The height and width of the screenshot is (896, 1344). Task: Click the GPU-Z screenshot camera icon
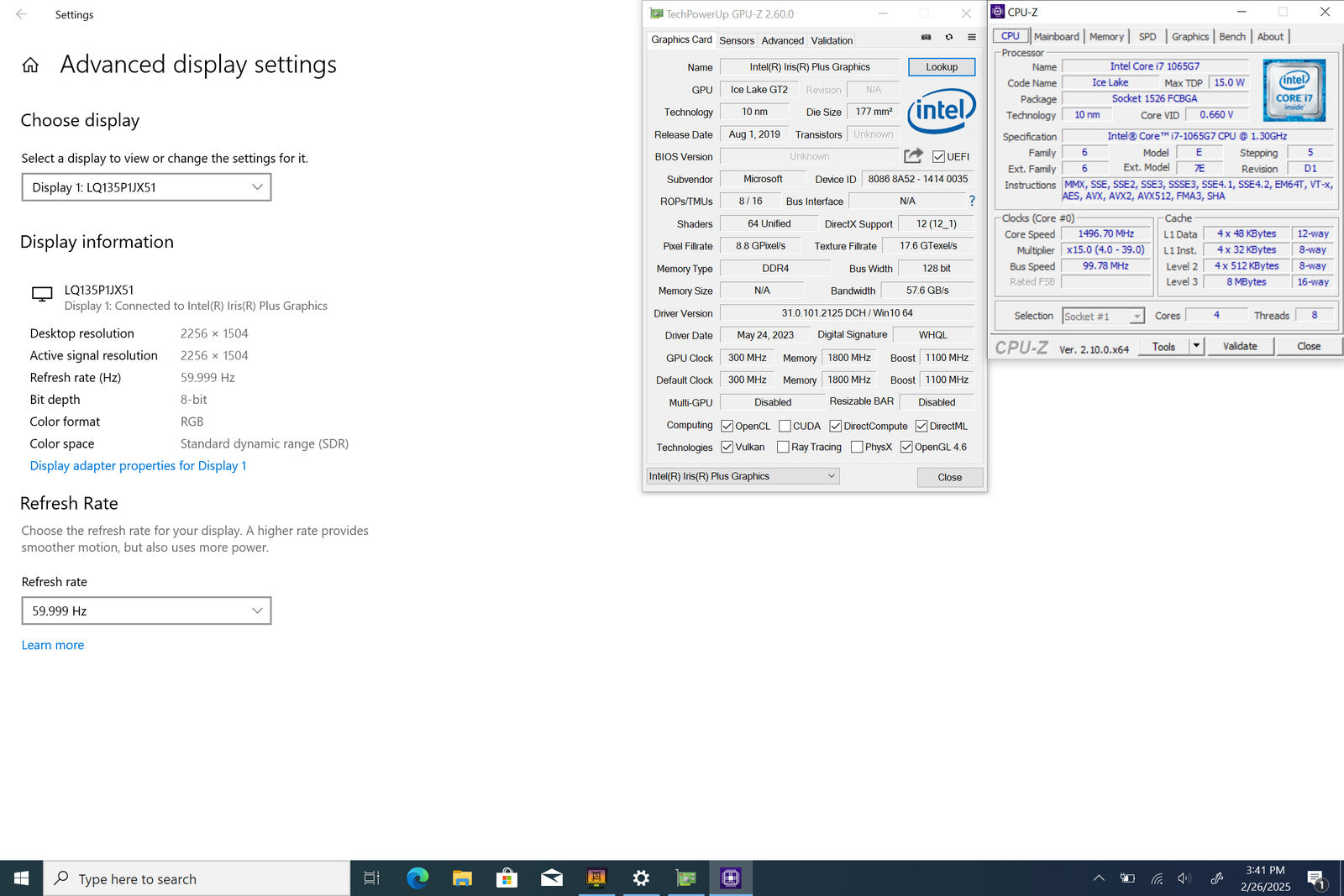point(926,37)
